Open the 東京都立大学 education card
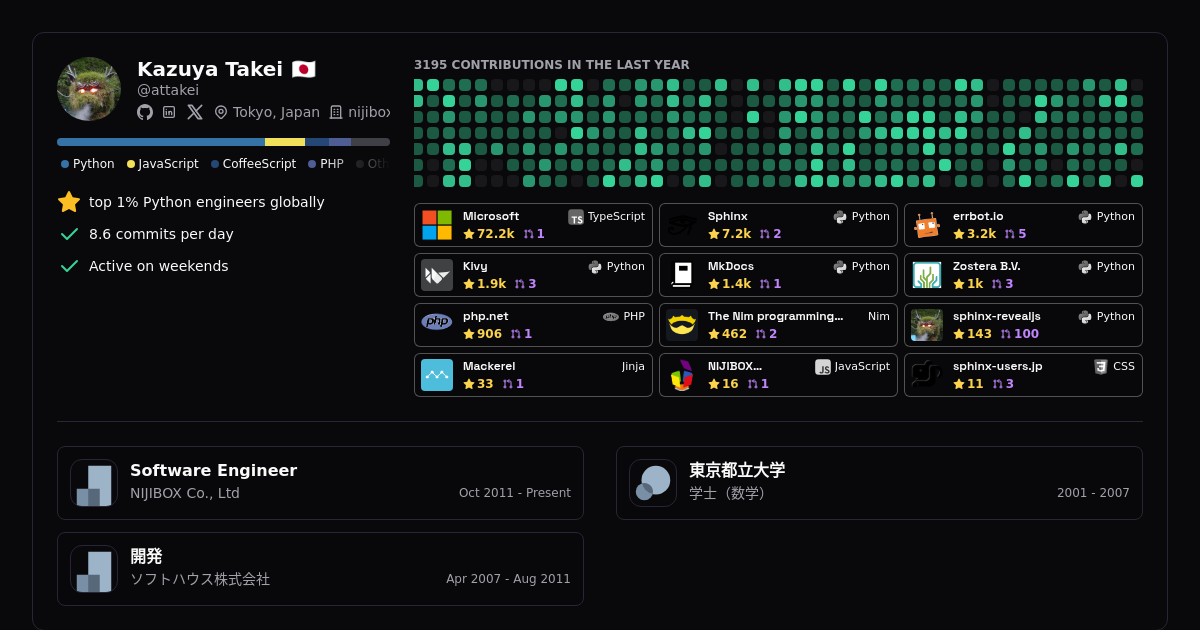Image resolution: width=1200 pixels, height=630 pixels. (x=879, y=483)
